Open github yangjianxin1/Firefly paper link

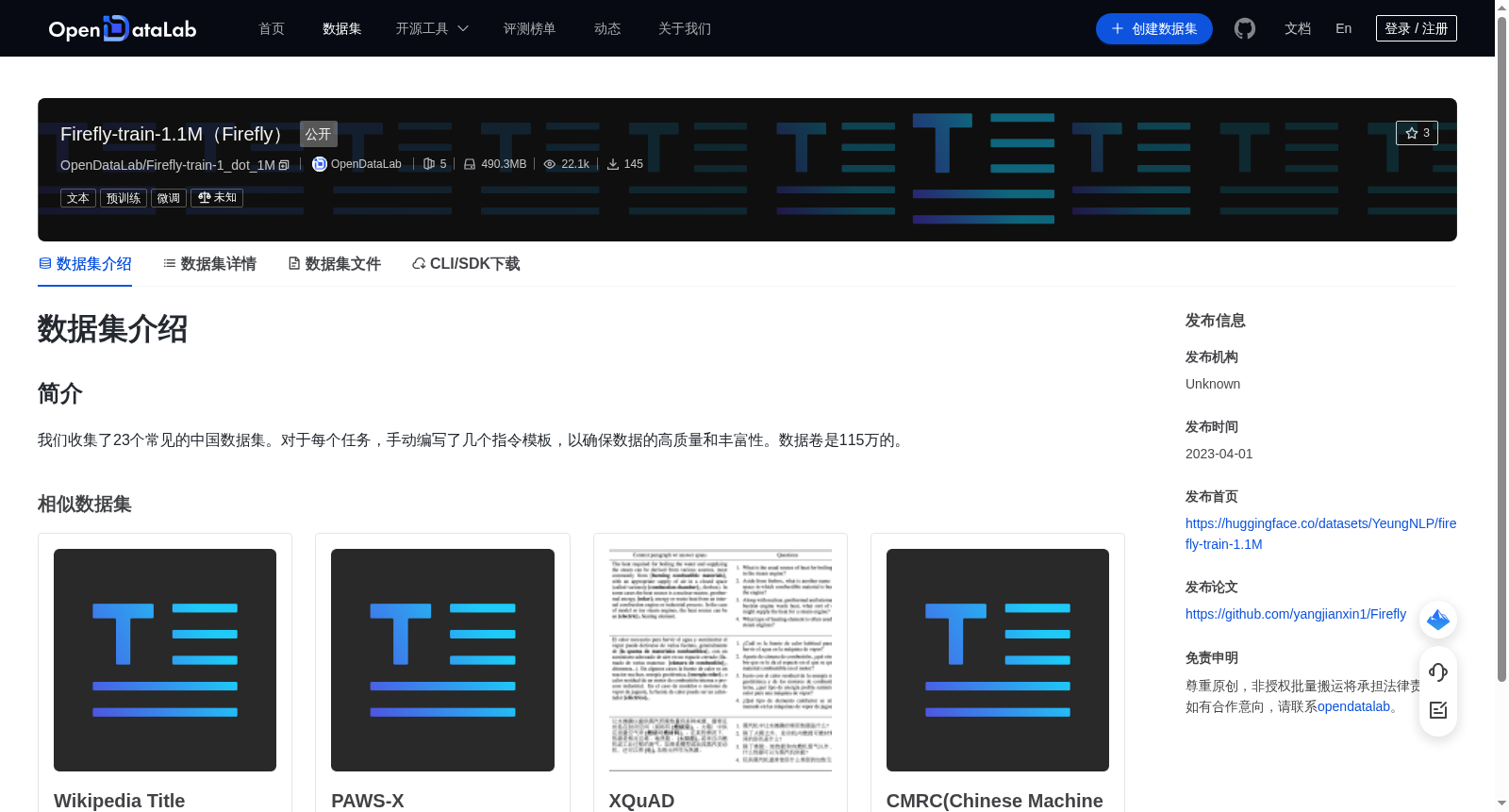(x=1296, y=614)
